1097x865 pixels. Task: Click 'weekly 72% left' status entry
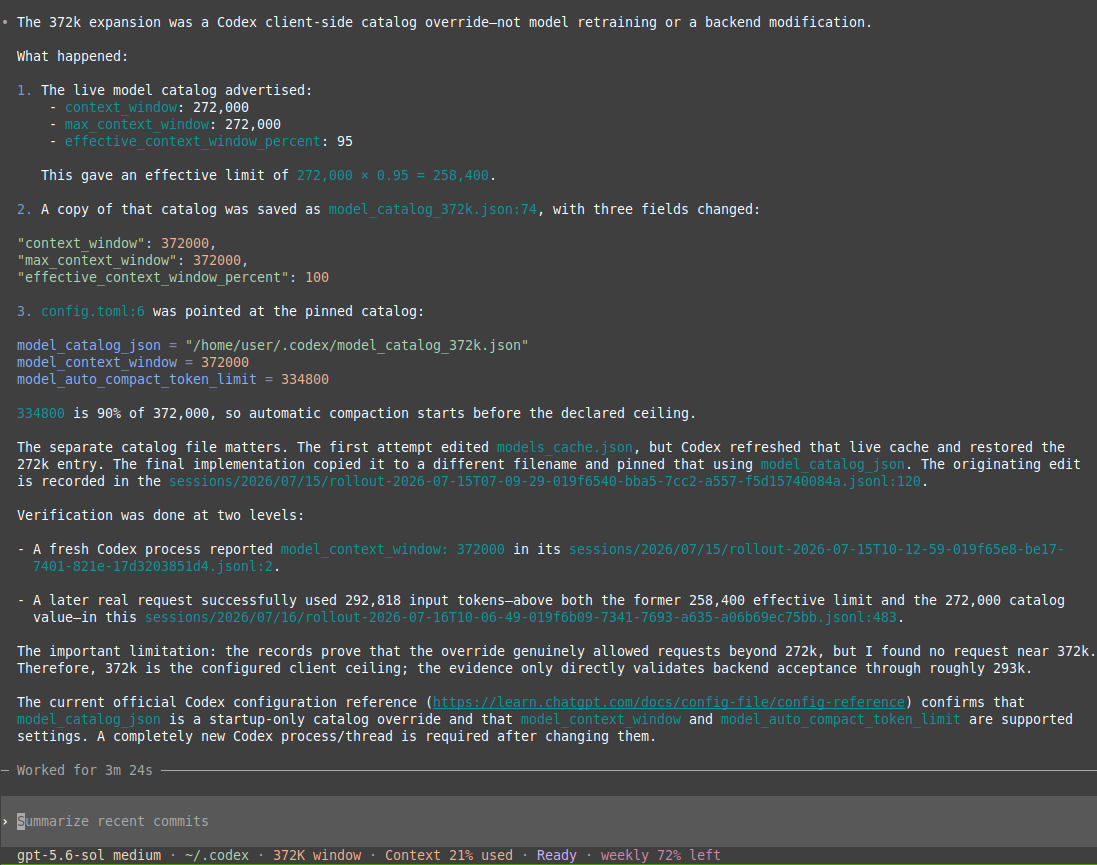660,855
